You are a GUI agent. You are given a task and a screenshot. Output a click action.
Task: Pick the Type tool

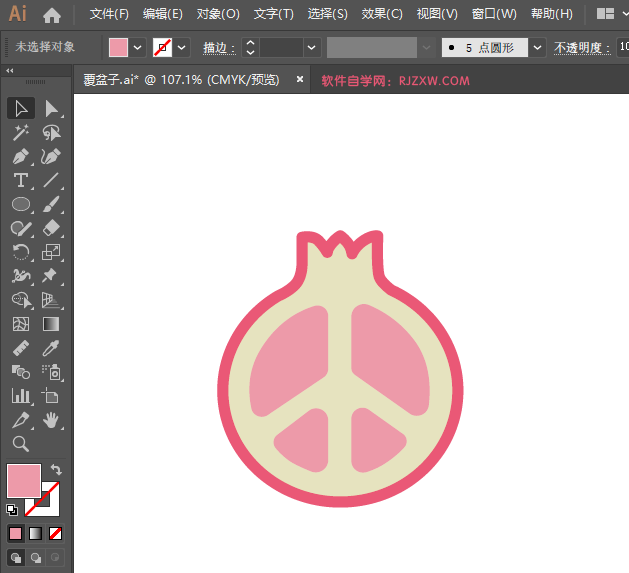click(x=20, y=180)
